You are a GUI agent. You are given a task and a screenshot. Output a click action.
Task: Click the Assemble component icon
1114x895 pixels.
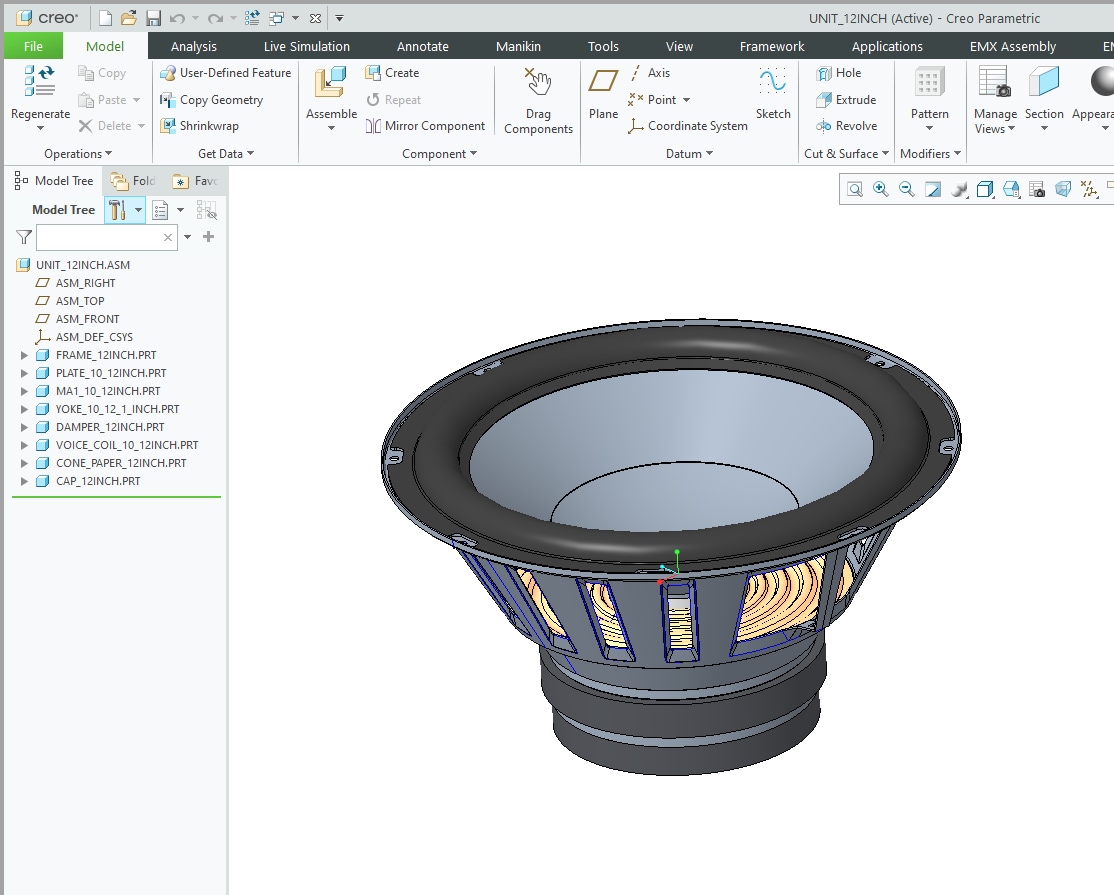point(331,81)
